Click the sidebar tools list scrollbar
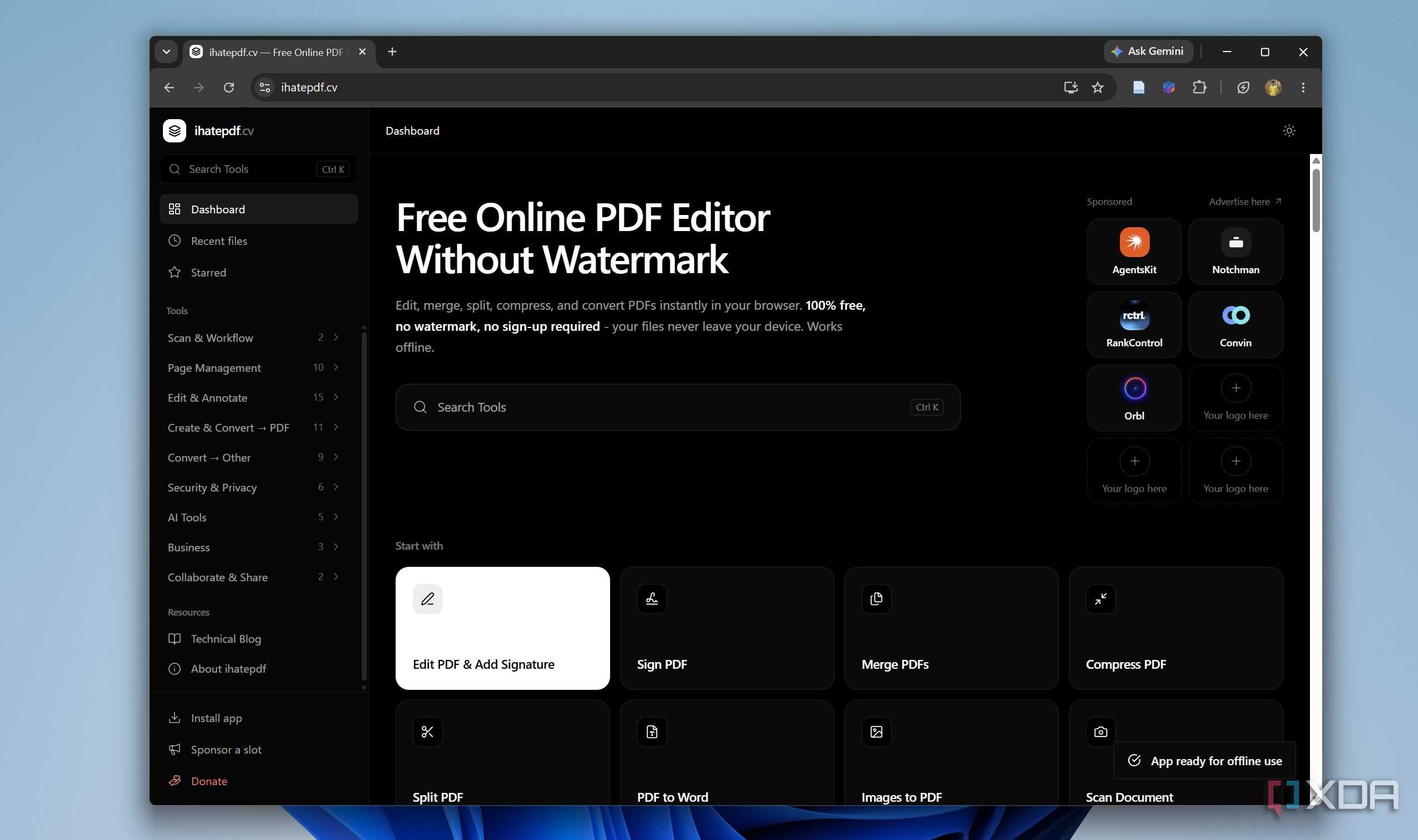1418x840 pixels. coord(364,506)
